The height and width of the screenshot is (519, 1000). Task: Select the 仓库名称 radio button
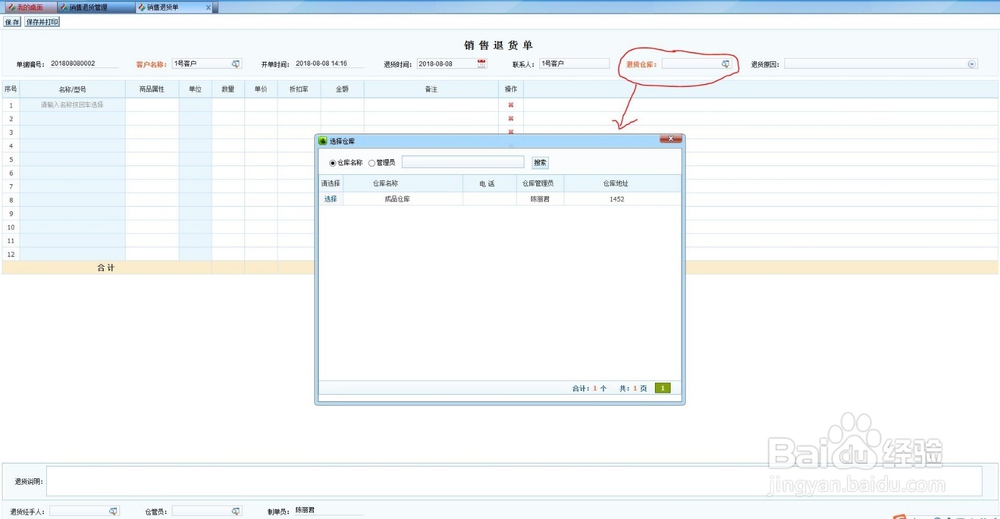(x=332, y=163)
